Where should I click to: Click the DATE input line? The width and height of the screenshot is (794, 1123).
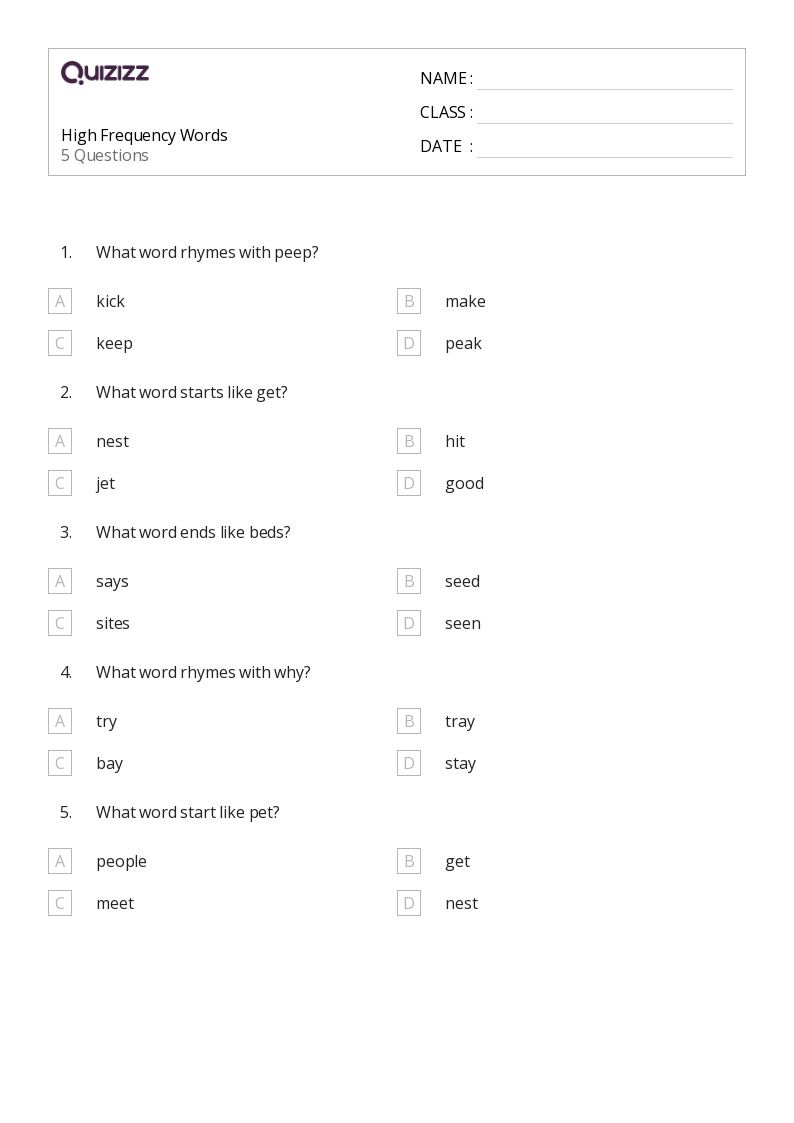pos(604,147)
